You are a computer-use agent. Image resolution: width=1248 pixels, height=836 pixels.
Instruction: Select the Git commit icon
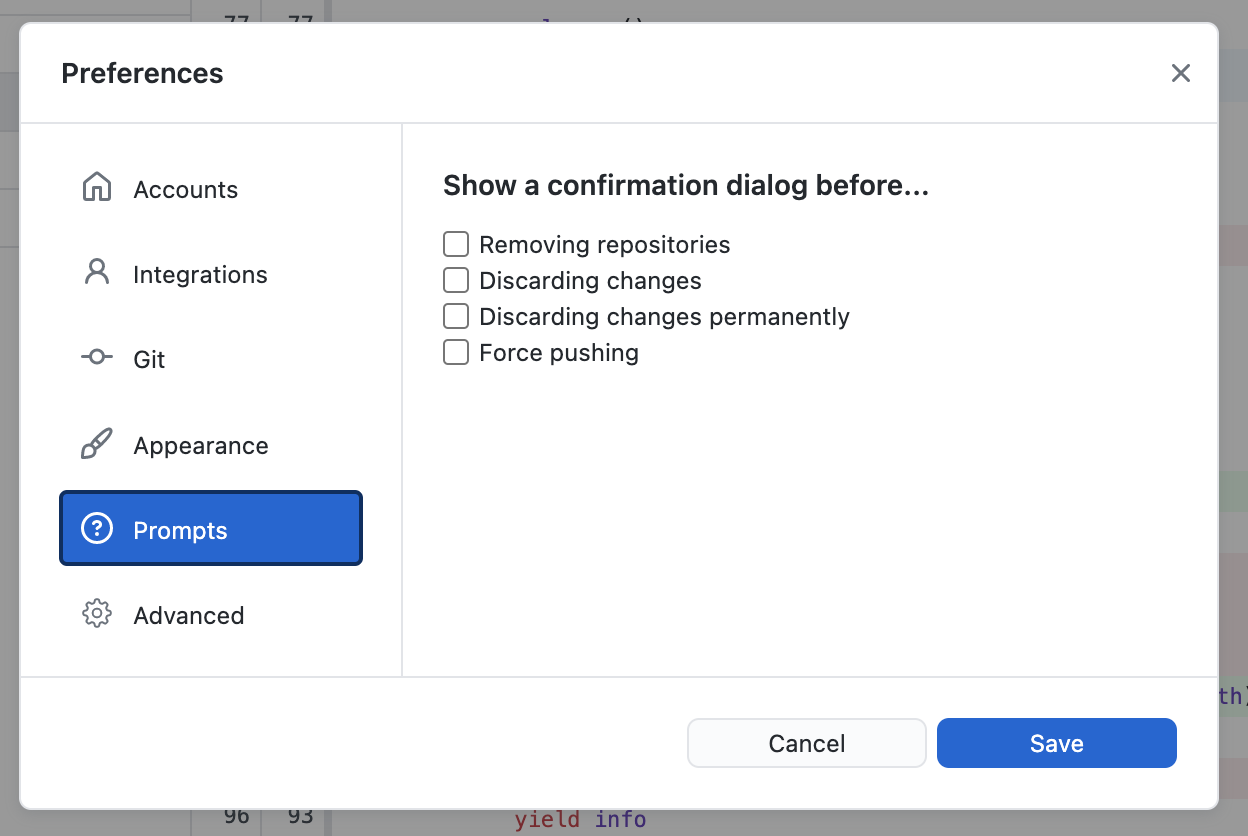pyautogui.click(x=96, y=358)
